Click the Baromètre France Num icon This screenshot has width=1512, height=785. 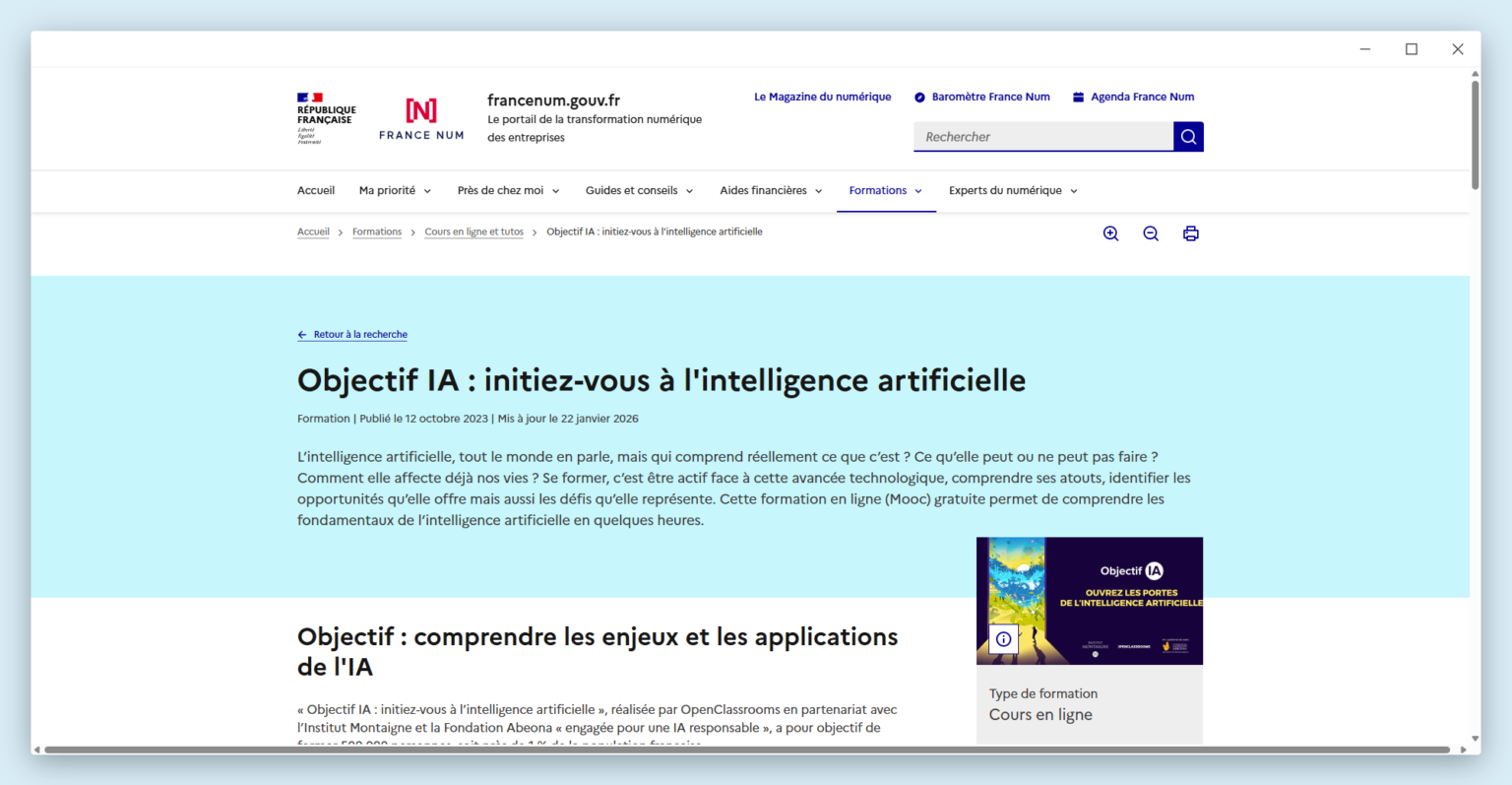(x=919, y=98)
